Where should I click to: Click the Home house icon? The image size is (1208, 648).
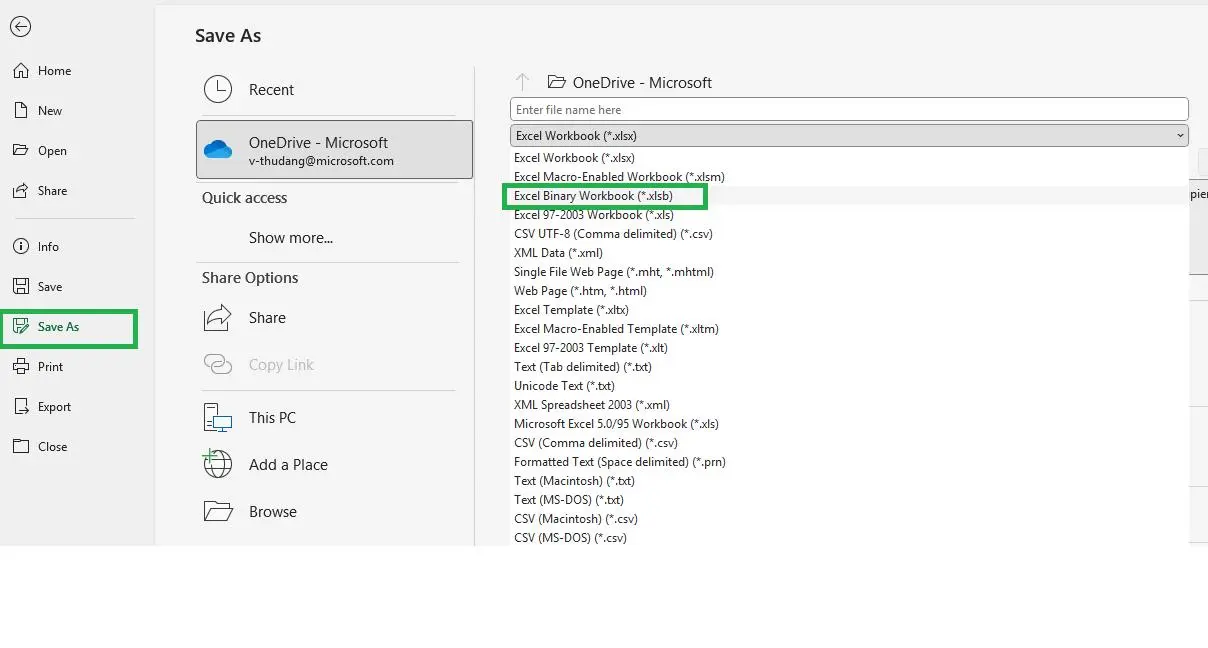click(x=20, y=71)
